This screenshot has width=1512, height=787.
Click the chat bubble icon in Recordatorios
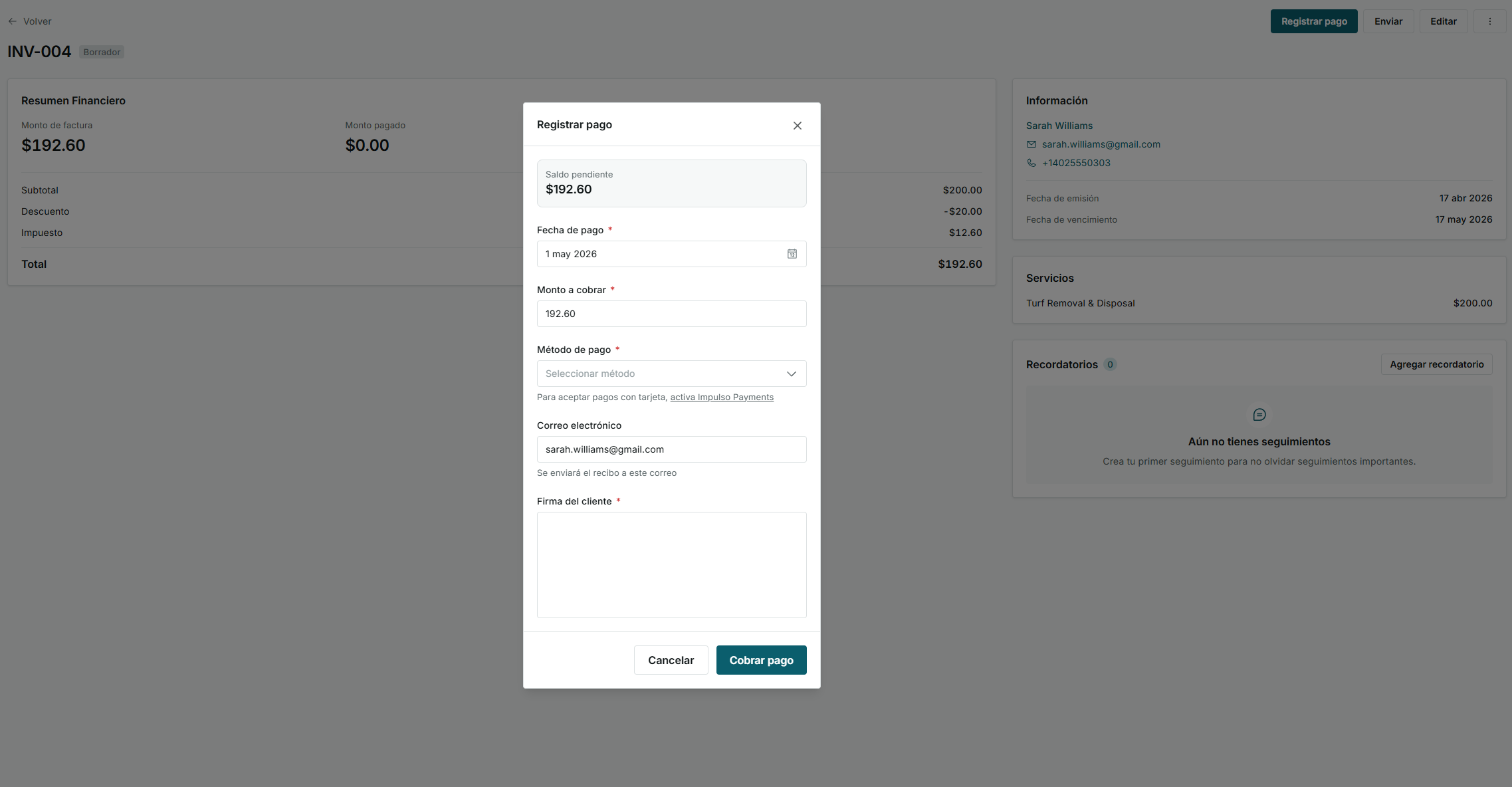click(1259, 415)
